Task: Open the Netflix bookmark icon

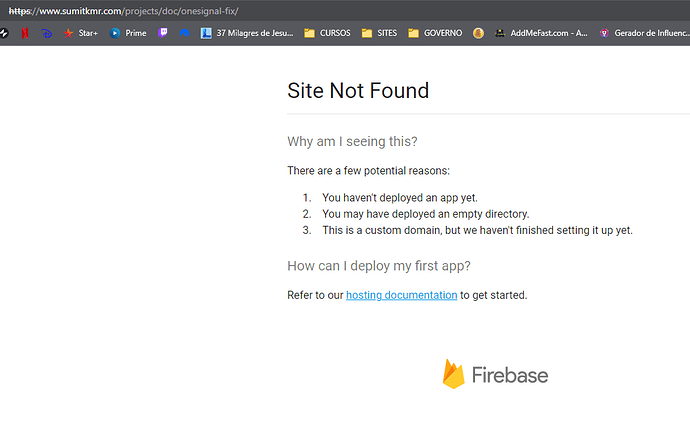Action: tap(25, 33)
